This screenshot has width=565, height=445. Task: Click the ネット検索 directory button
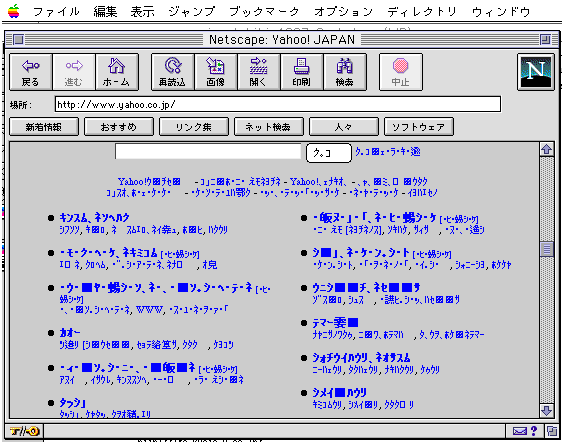(x=268, y=127)
